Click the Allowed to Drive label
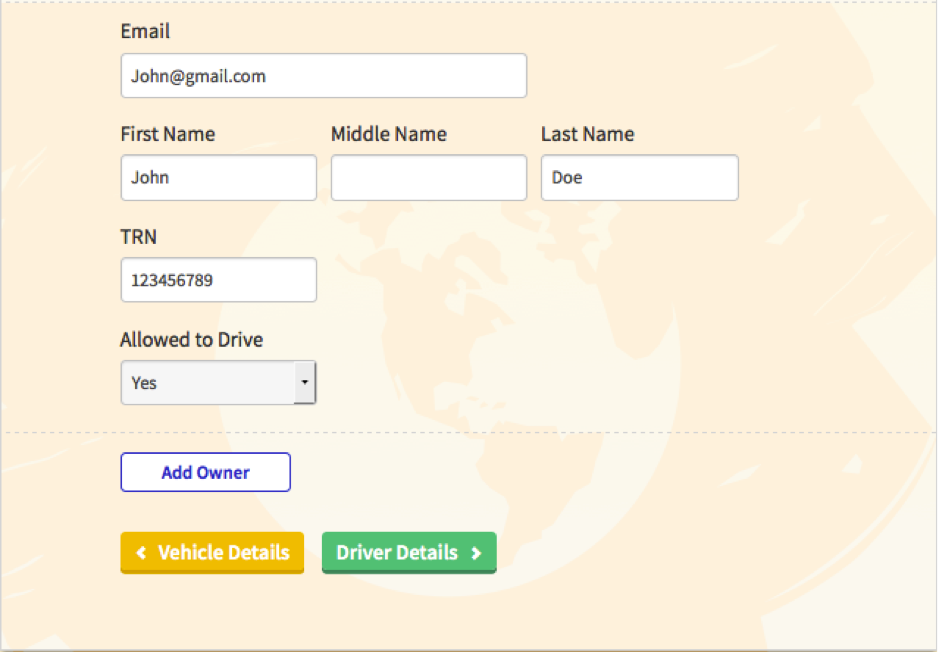Viewport: 938px width, 653px height. tap(191, 340)
